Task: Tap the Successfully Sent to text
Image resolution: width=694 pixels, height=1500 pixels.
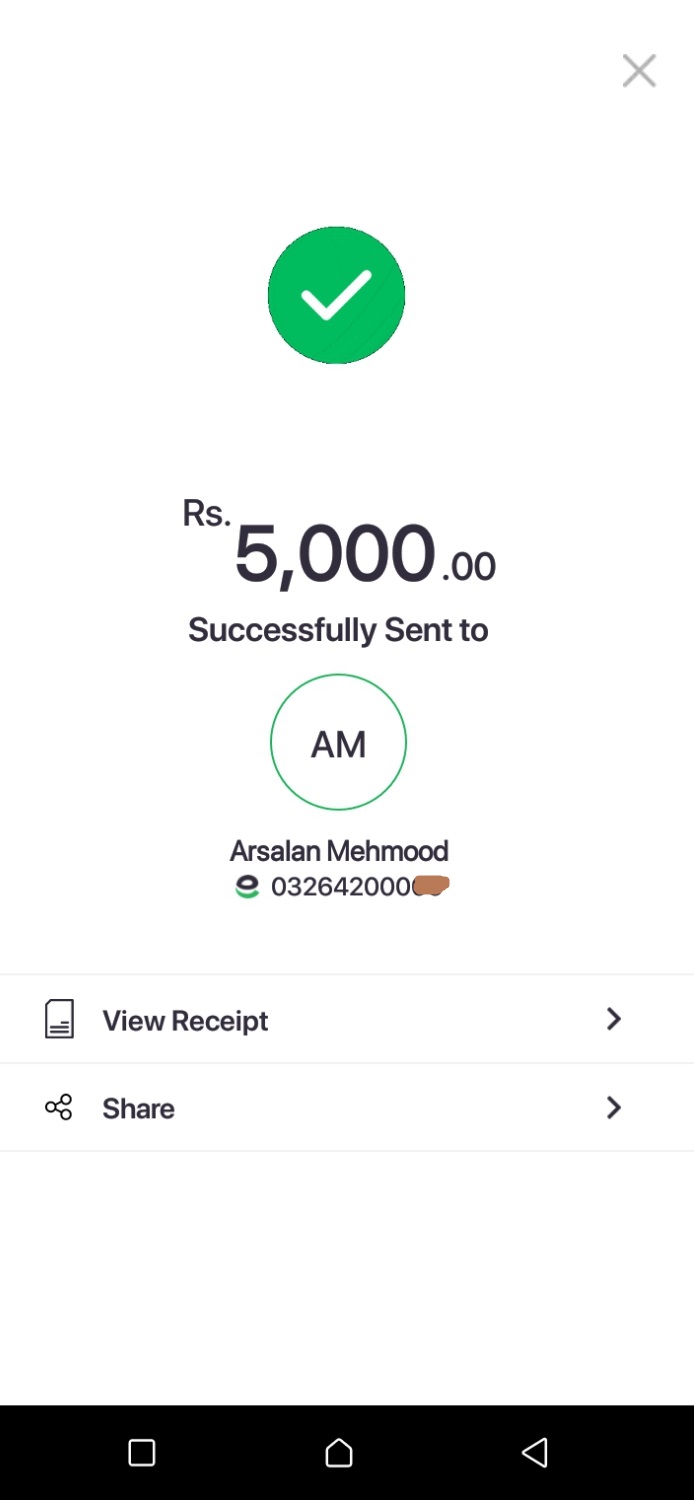Action: point(338,630)
